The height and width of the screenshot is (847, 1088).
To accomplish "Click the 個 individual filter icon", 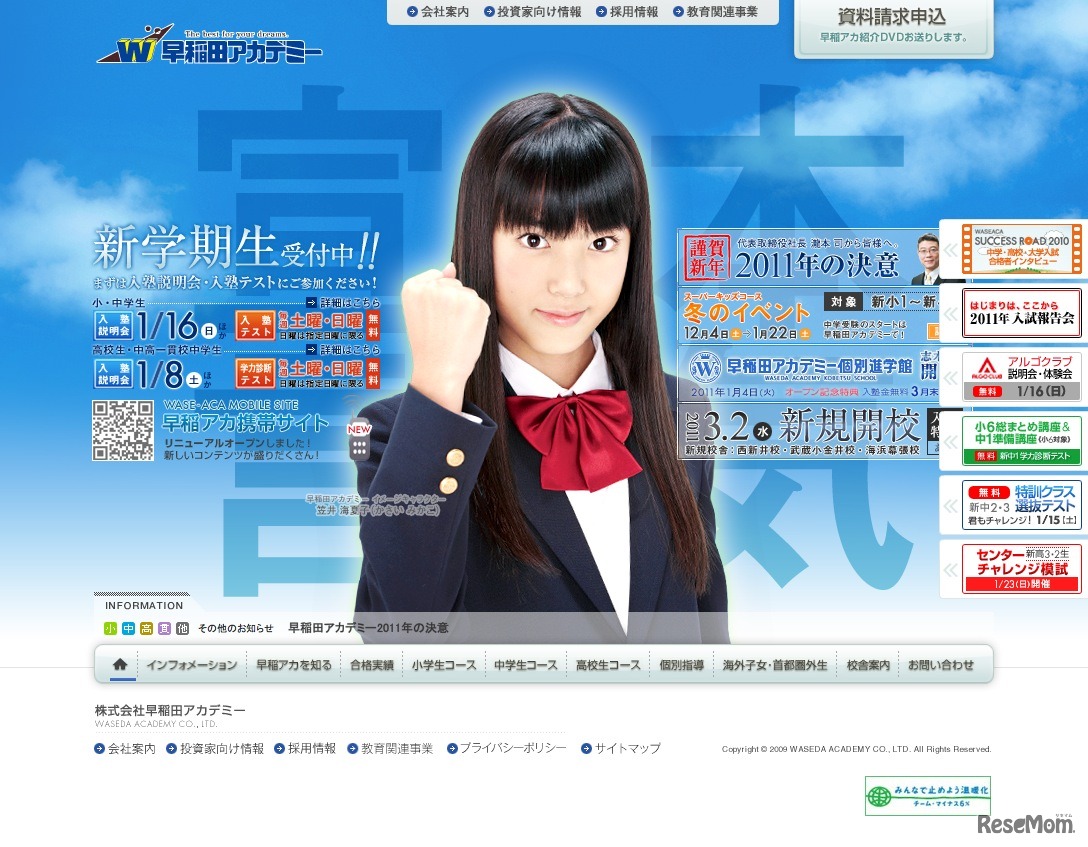I will tap(164, 628).
